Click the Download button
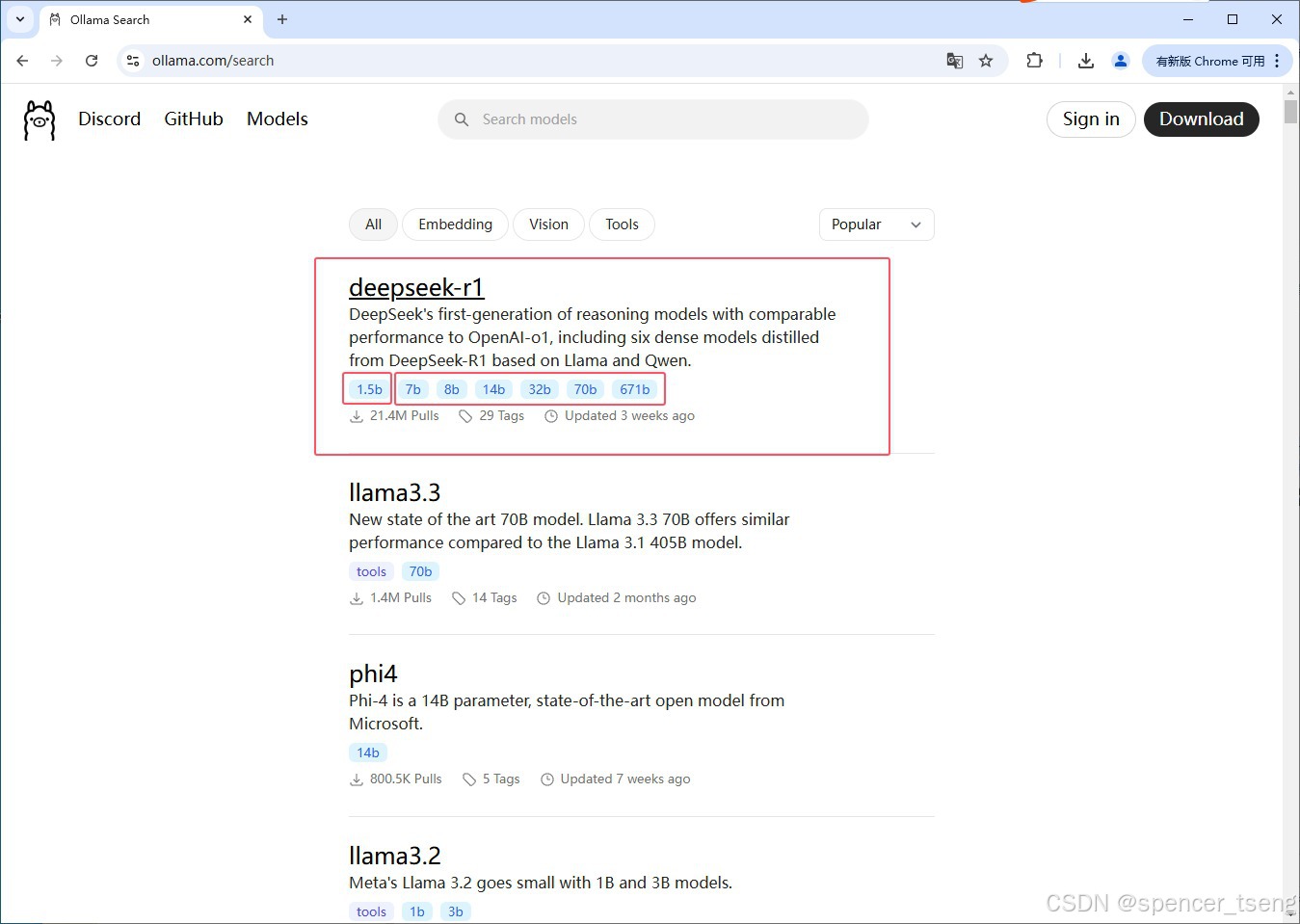This screenshot has height=924, width=1300. (x=1201, y=119)
